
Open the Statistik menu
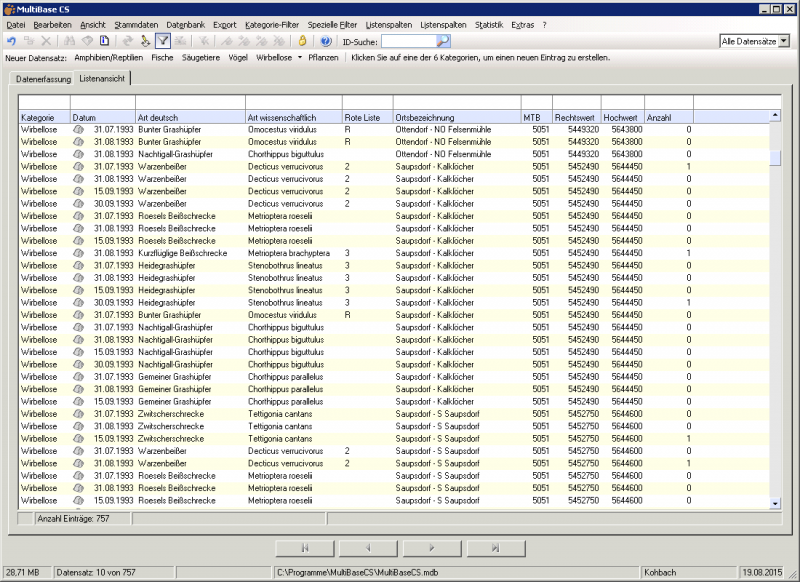click(489, 23)
